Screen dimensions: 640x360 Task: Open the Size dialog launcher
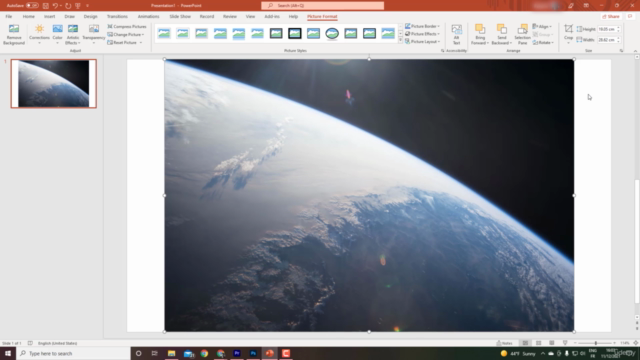[622, 51]
